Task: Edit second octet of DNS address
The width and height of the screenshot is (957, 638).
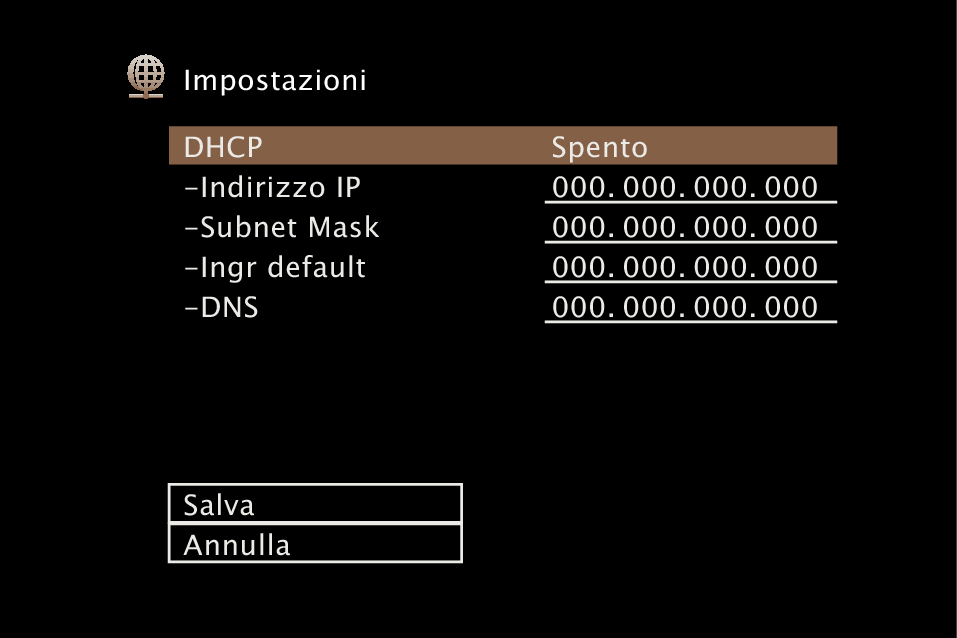Action: pyautogui.click(x=651, y=306)
